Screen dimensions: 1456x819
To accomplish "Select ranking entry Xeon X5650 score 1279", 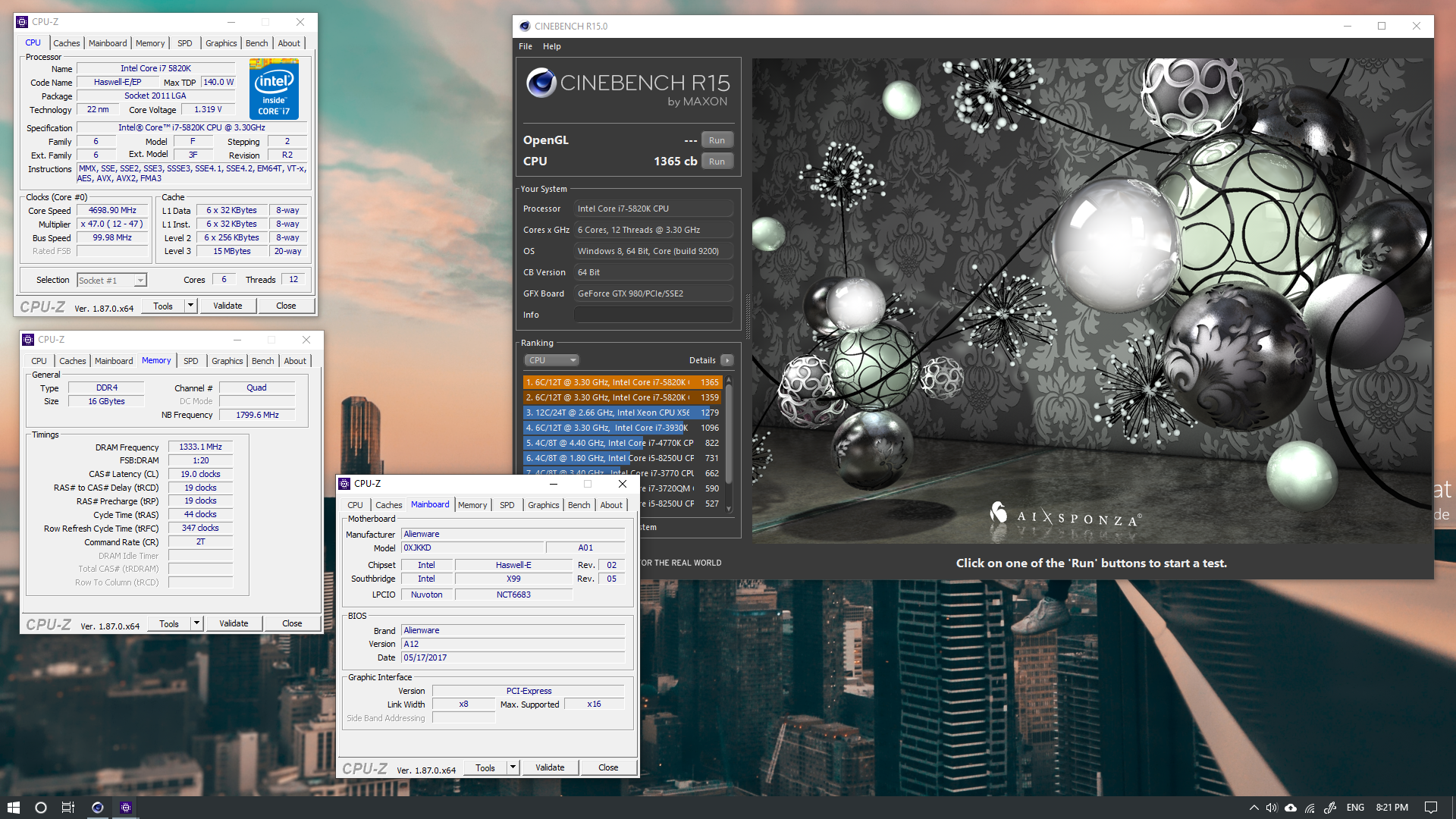I will 622,413.
